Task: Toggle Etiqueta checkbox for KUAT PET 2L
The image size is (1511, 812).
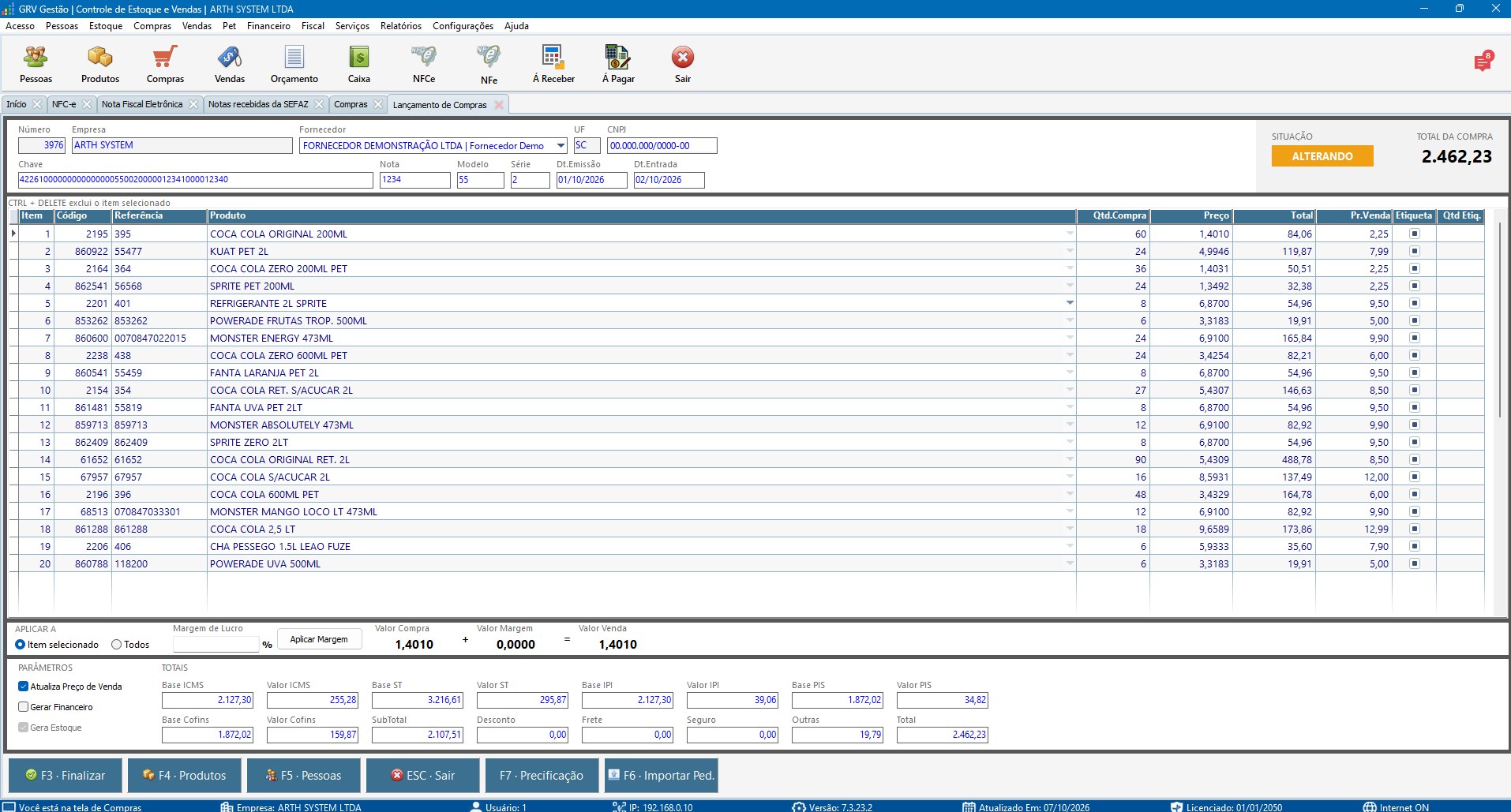Action: tap(1415, 251)
